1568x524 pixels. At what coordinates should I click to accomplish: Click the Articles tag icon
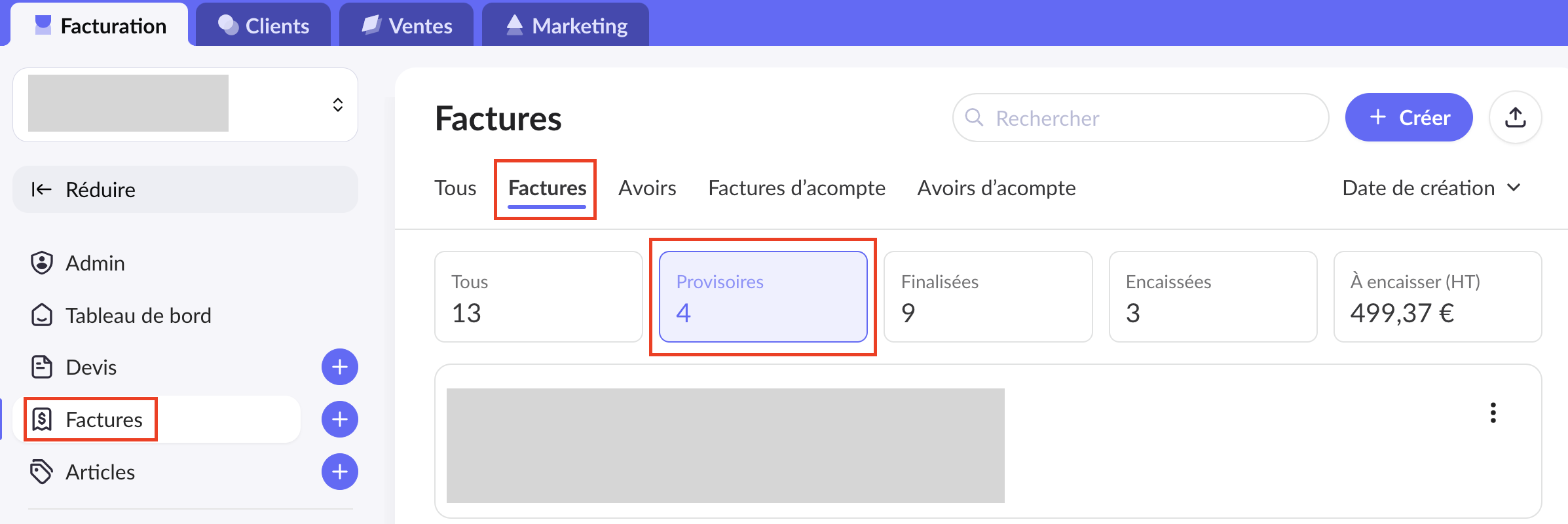point(42,472)
